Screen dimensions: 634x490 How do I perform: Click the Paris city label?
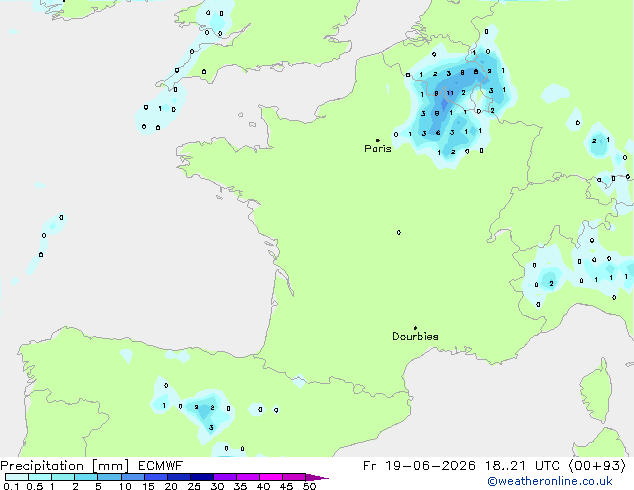pos(378,149)
